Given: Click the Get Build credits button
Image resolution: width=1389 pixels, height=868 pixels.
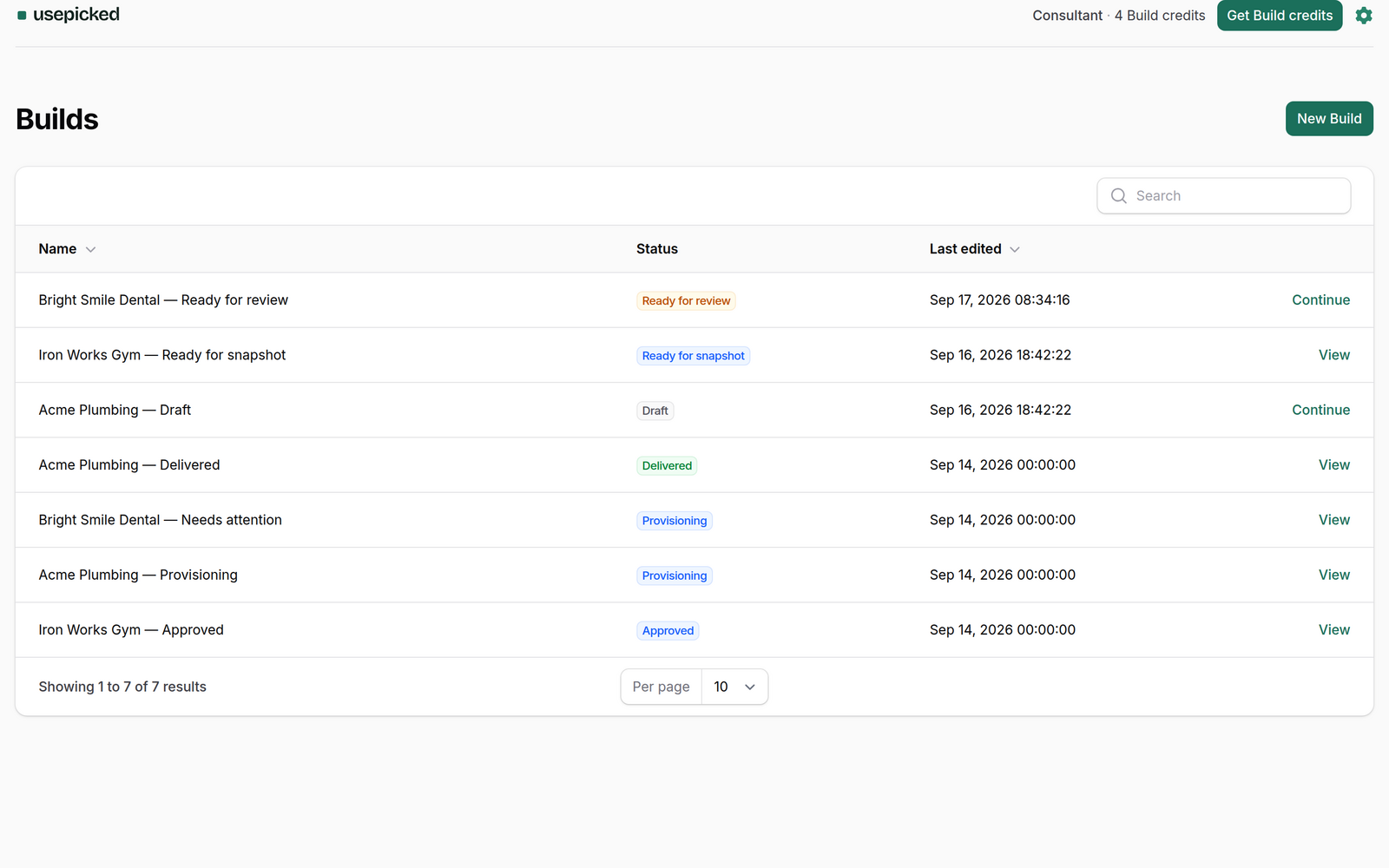Looking at the screenshot, I should [x=1280, y=16].
